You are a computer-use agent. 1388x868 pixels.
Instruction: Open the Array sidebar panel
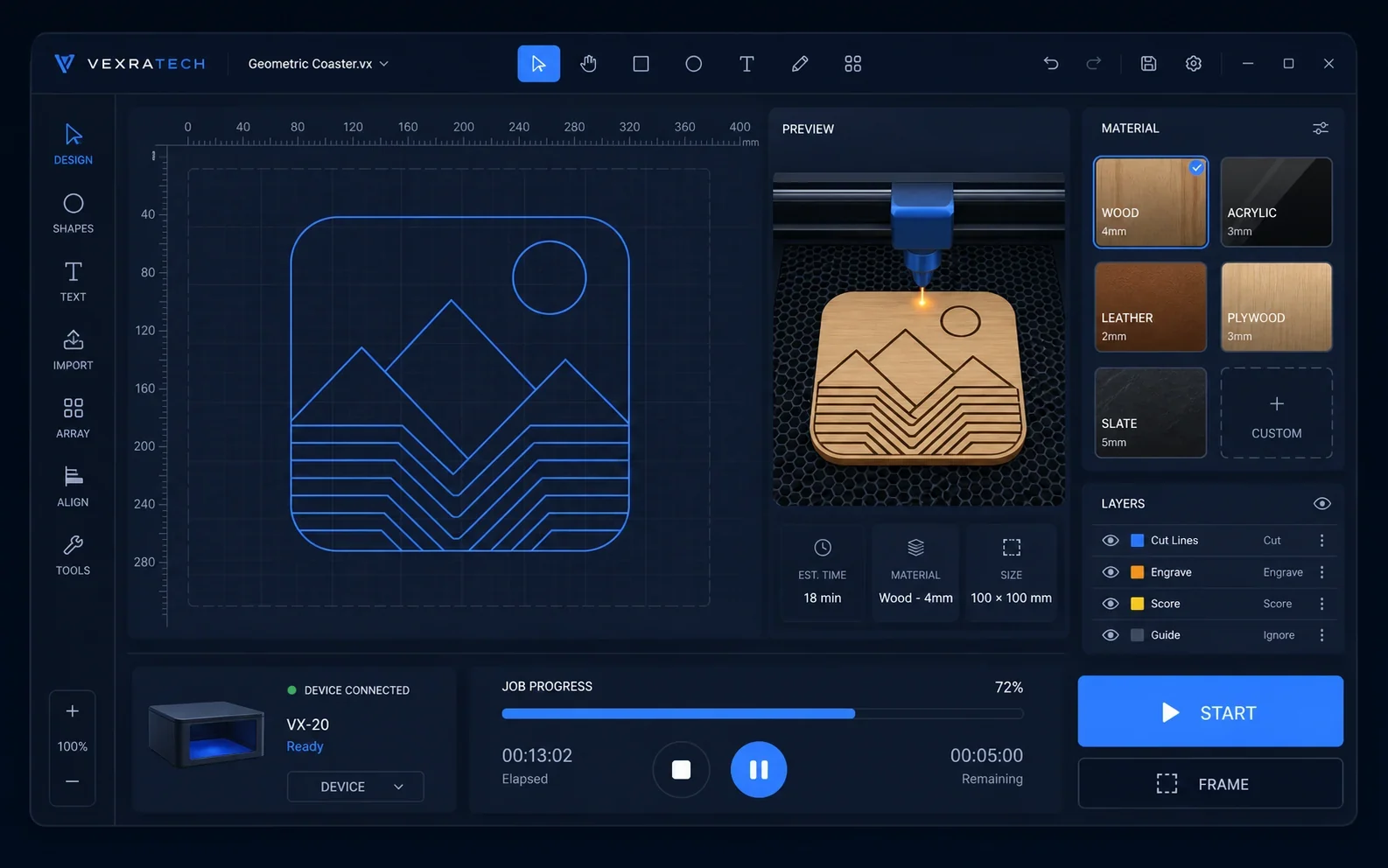coord(74,418)
